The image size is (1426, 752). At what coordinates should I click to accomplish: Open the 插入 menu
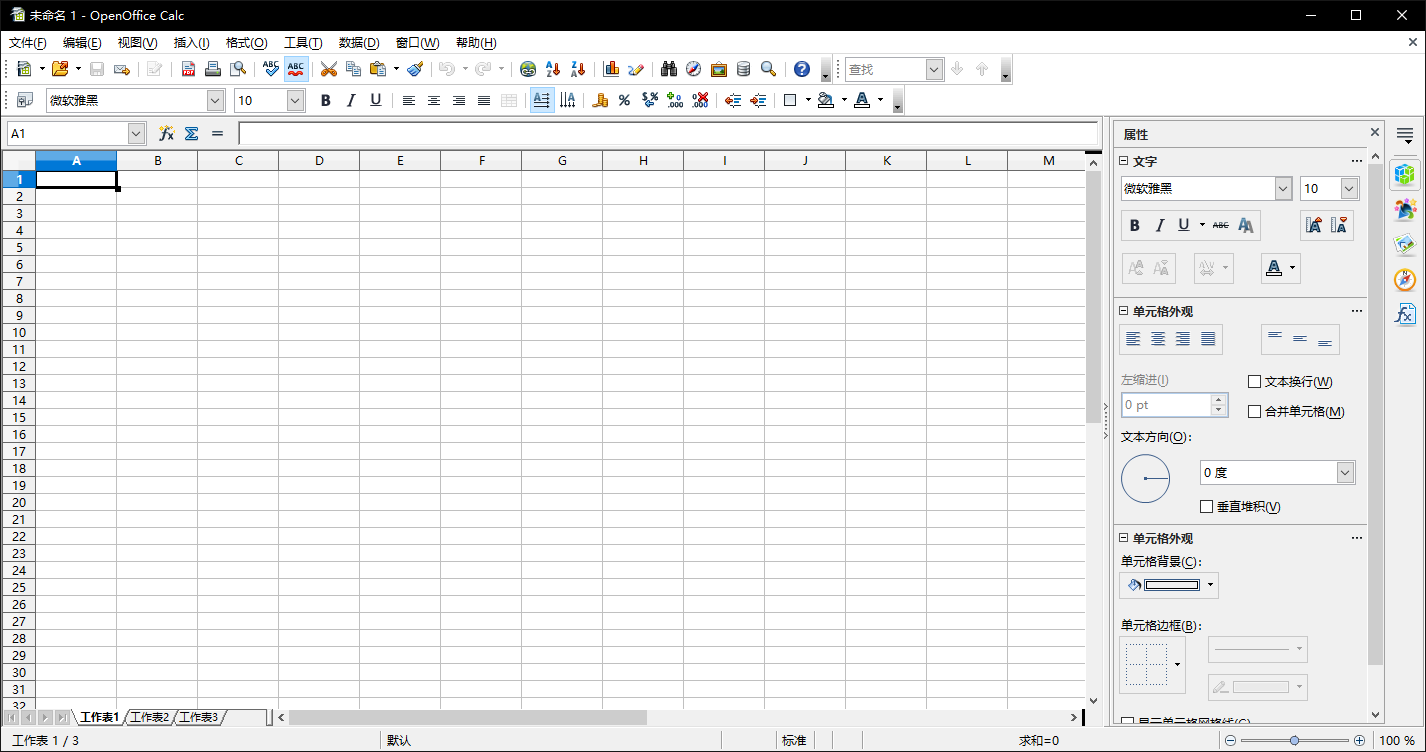(x=189, y=43)
